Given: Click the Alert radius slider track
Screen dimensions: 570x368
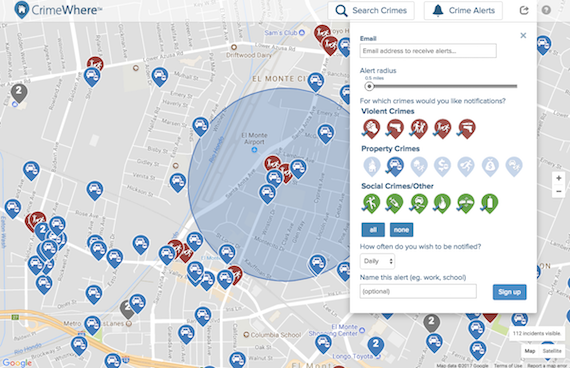Looking at the screenshot, I should click(x=443, y=86).
